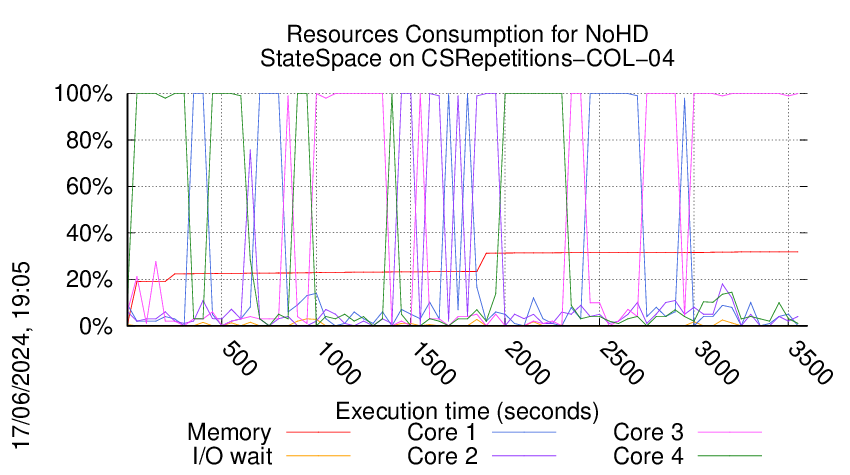Click the 3500 x-axis tick label
This screenshot has width=850, height=475.
pos(810,363)
